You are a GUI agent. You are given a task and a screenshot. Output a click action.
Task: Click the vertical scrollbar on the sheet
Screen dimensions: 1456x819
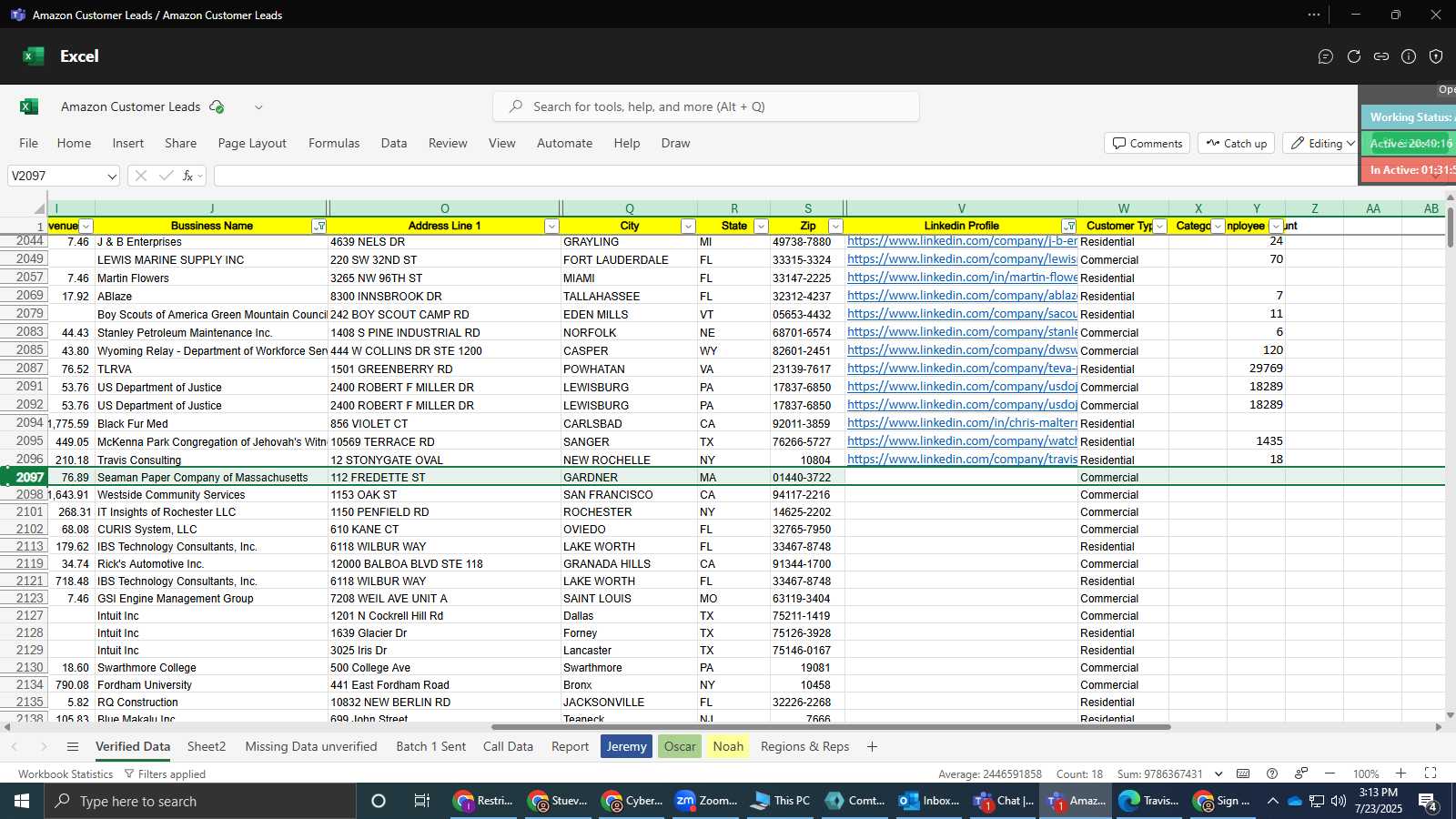(1451, 227)
